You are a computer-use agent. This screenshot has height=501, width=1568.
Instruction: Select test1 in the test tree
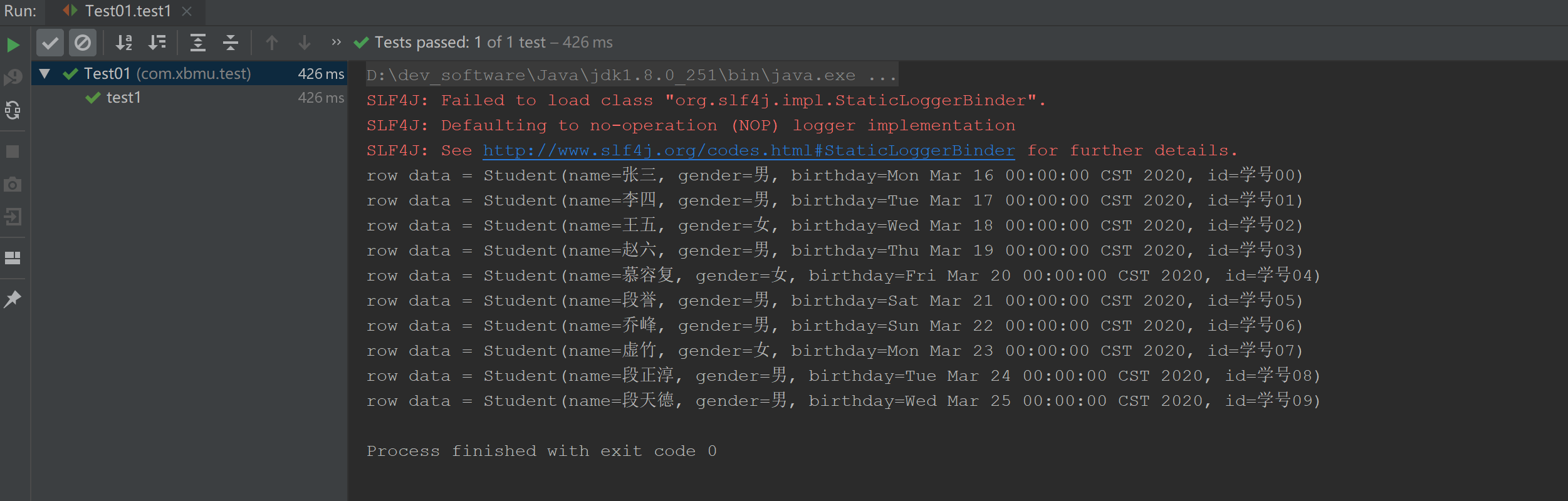click(x=124, y=98)
